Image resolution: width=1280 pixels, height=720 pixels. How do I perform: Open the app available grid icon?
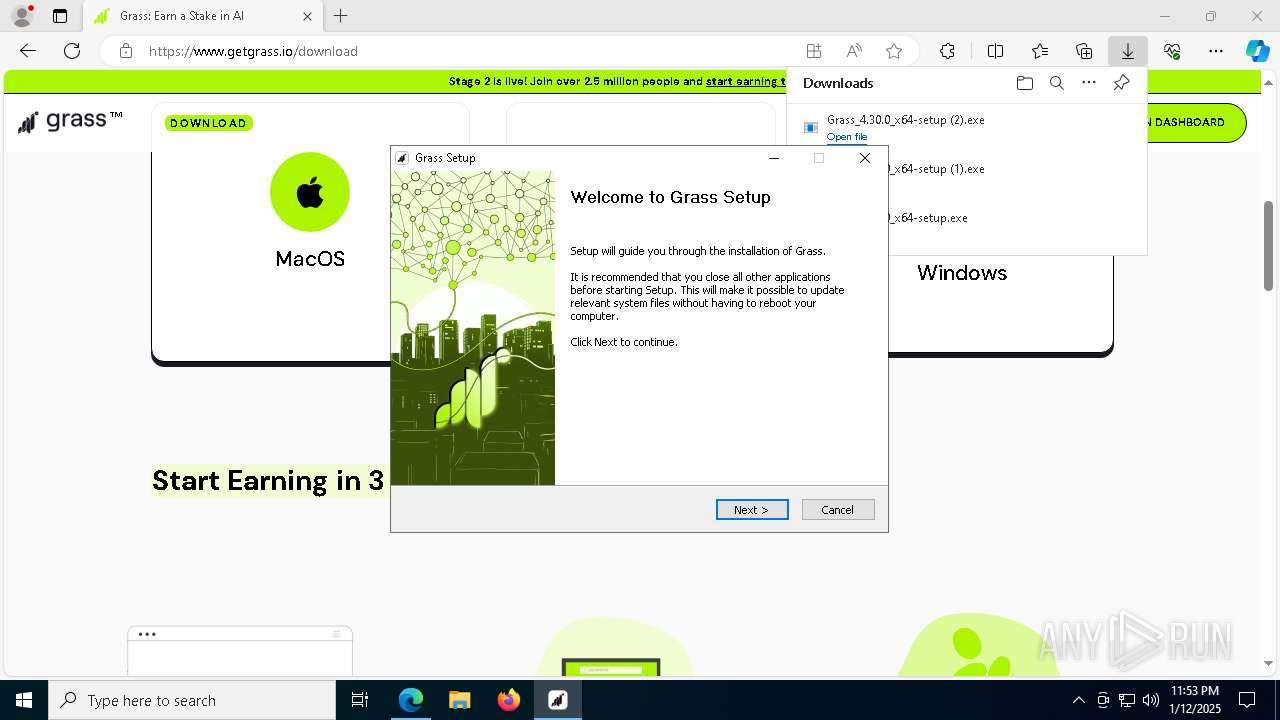(x=814, y=51)
